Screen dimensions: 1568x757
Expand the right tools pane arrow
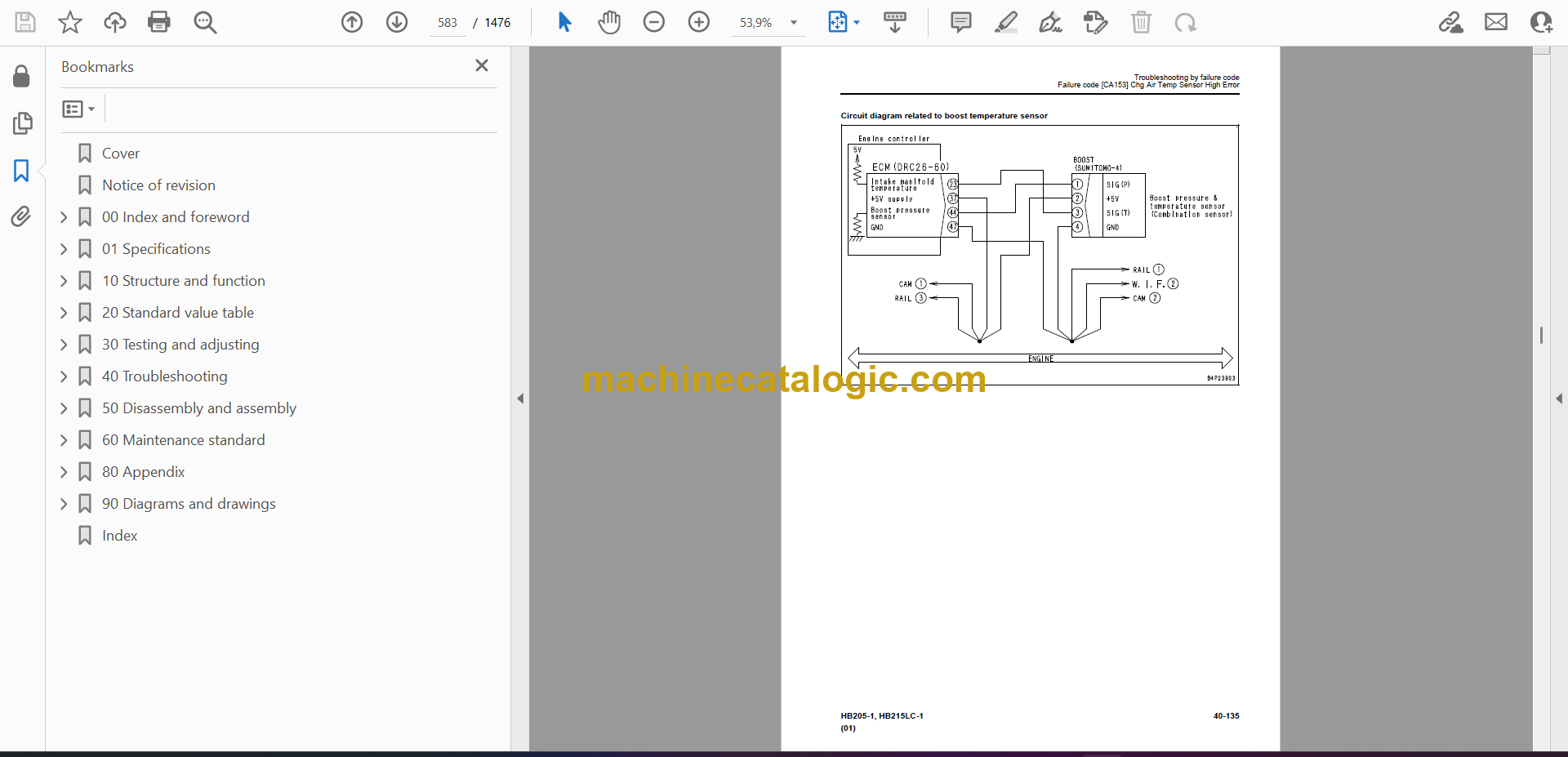click(x=1559, y=399)
